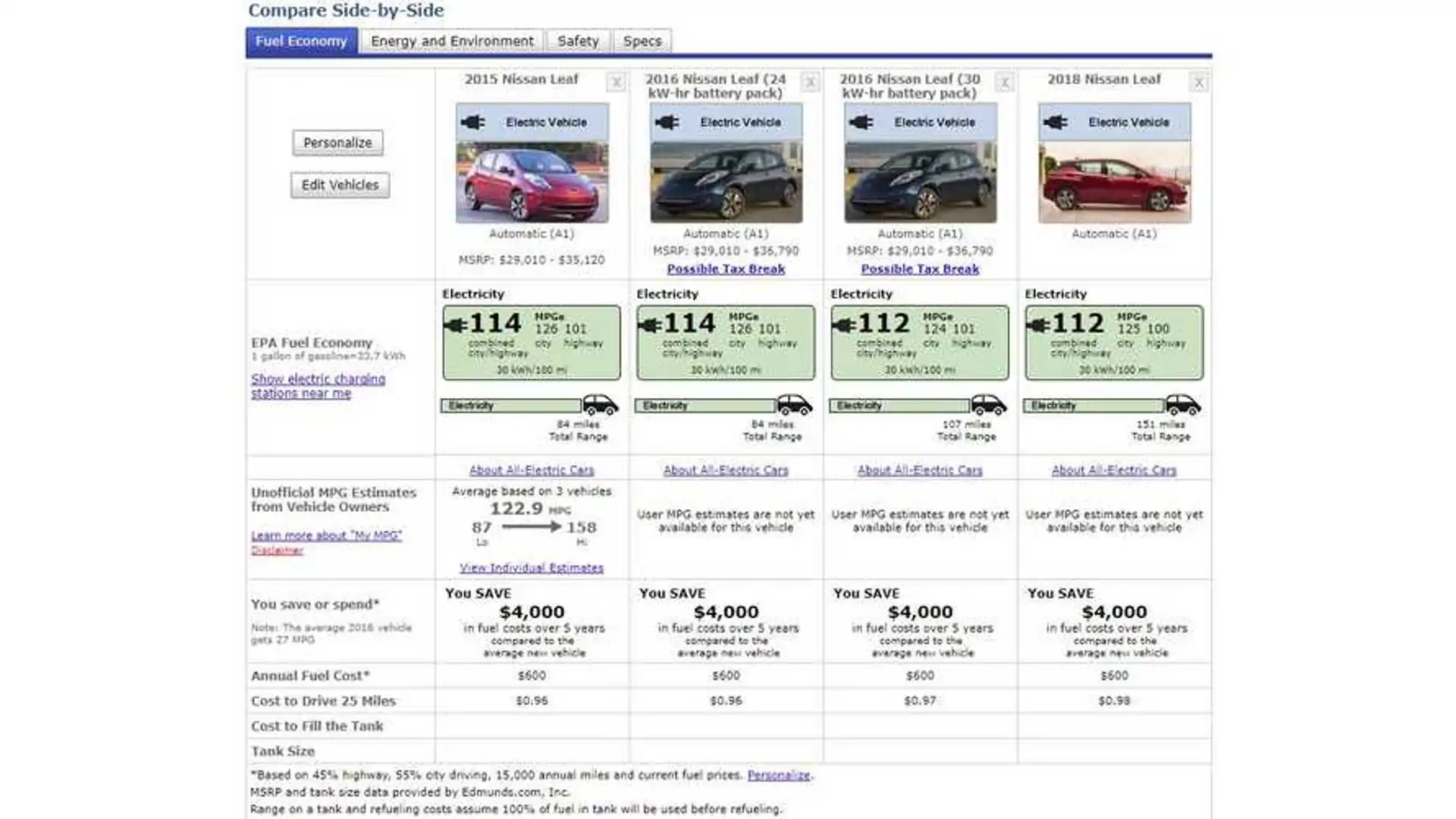
Task: Click the car range icon showing 151 miles
Action: [1183, 405]
